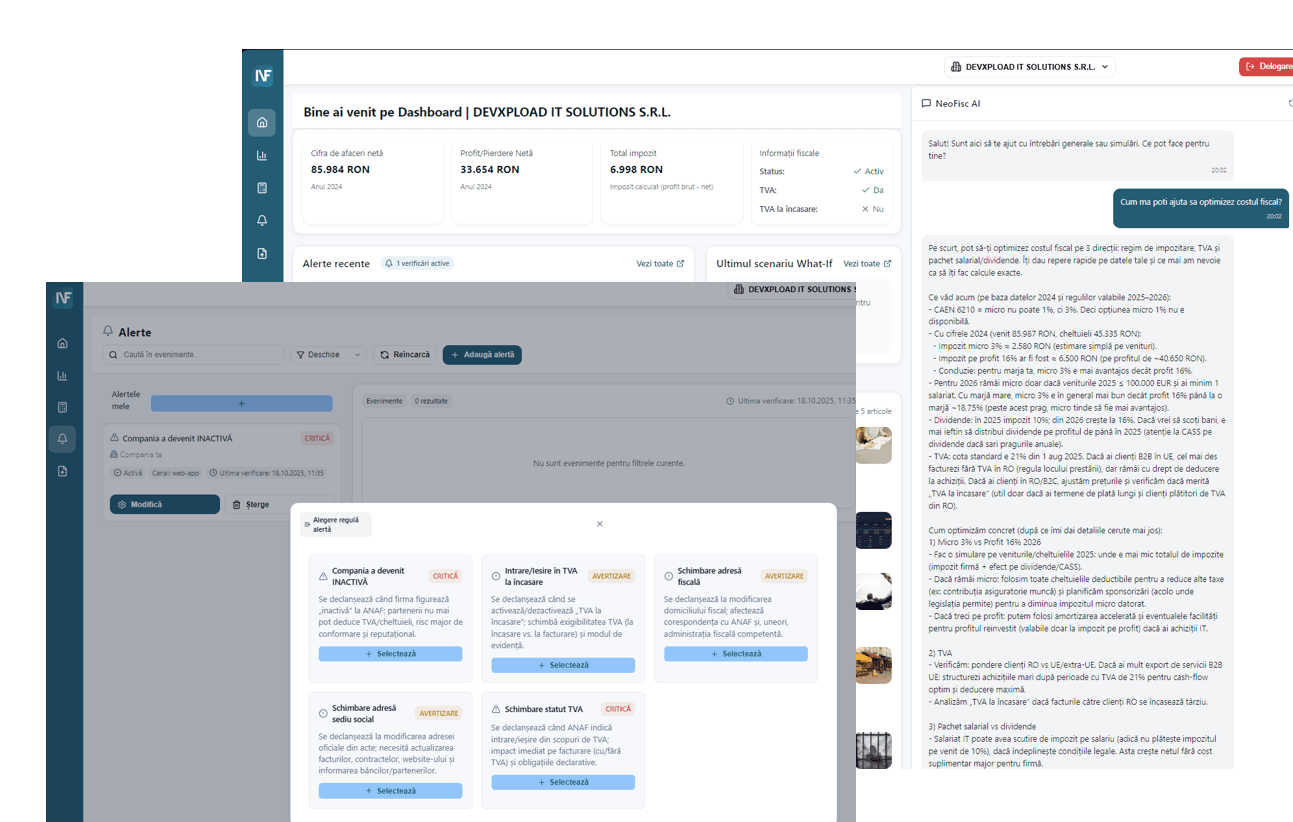Open the file-plus icon in the Dashboard sidebar
This screenshot has height=822, width=1293.
pos(262,254)
